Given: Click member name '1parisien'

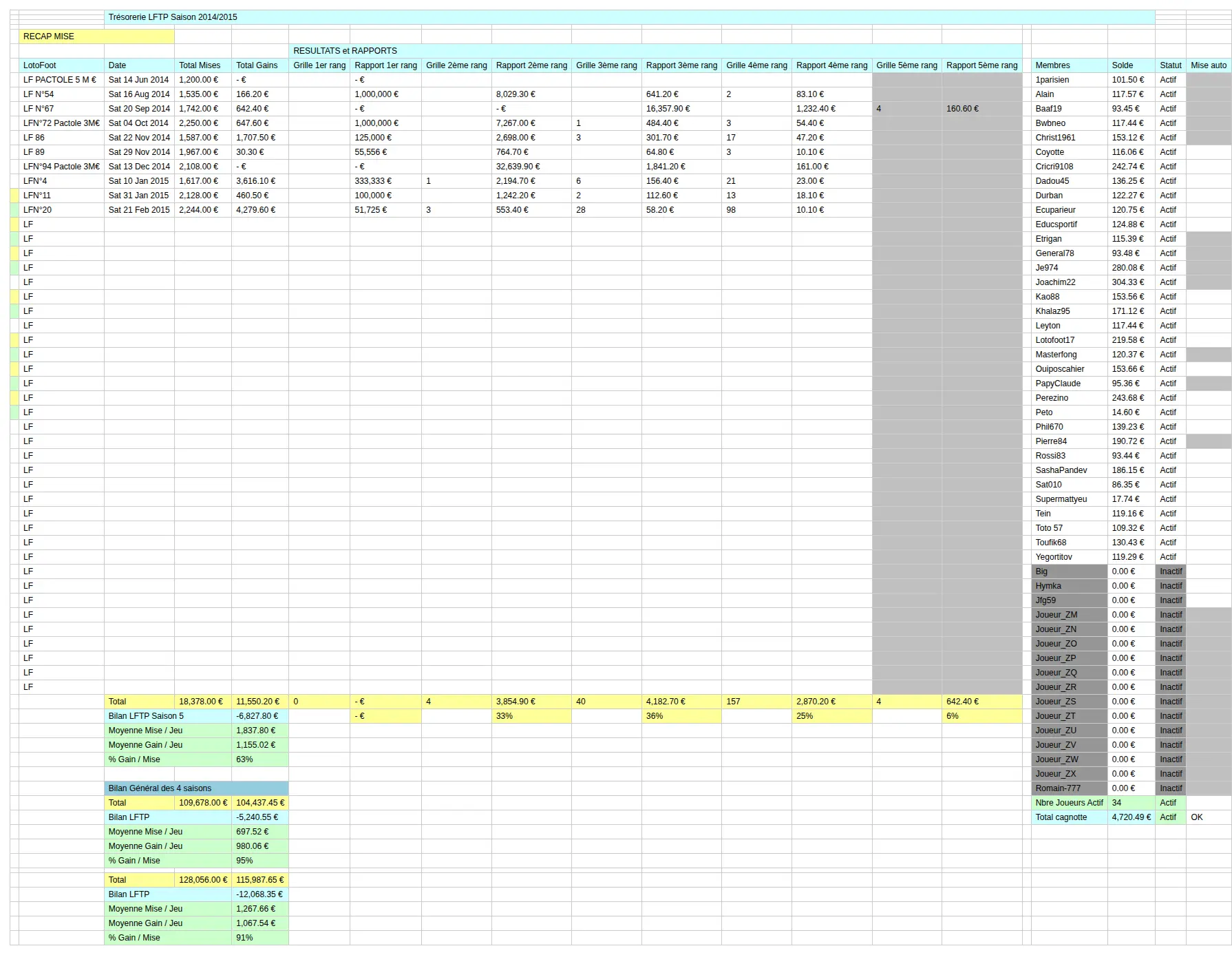Looking at the screenshot, I should [x=1070, y=80].
